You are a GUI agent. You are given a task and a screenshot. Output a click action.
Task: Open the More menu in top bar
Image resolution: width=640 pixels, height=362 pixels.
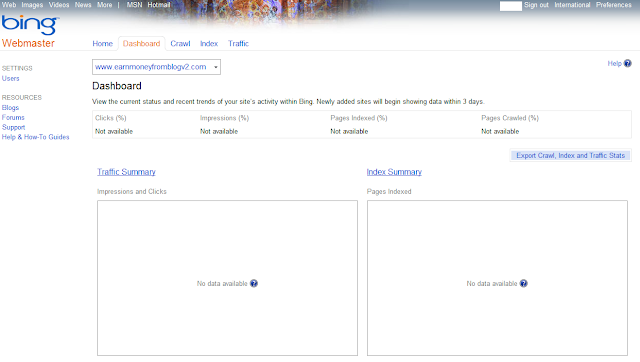click(x=104, y=5)
